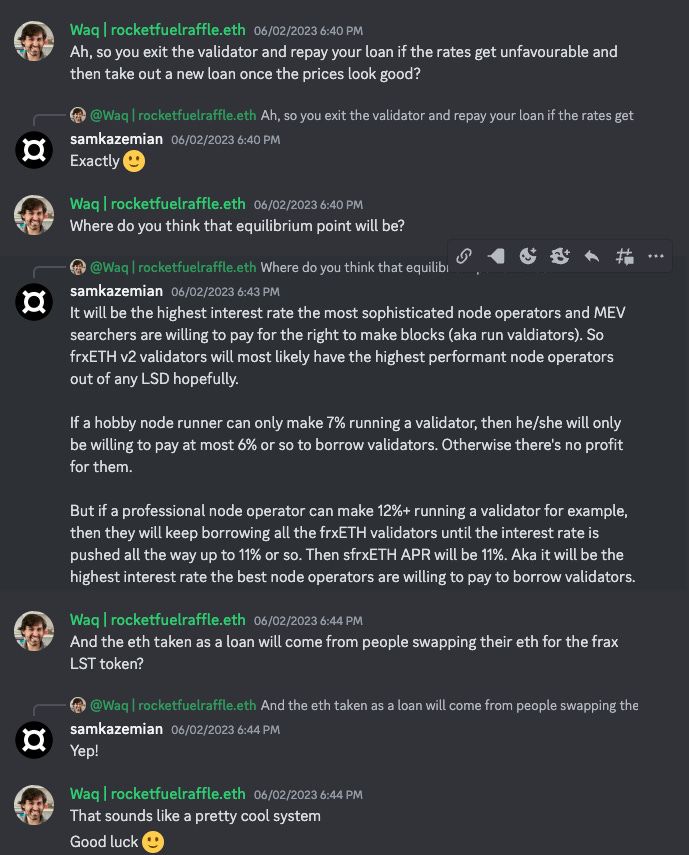Click Waq username above "Where do you think" message
Screen dimensions: 689x855
tap(157, 205)
